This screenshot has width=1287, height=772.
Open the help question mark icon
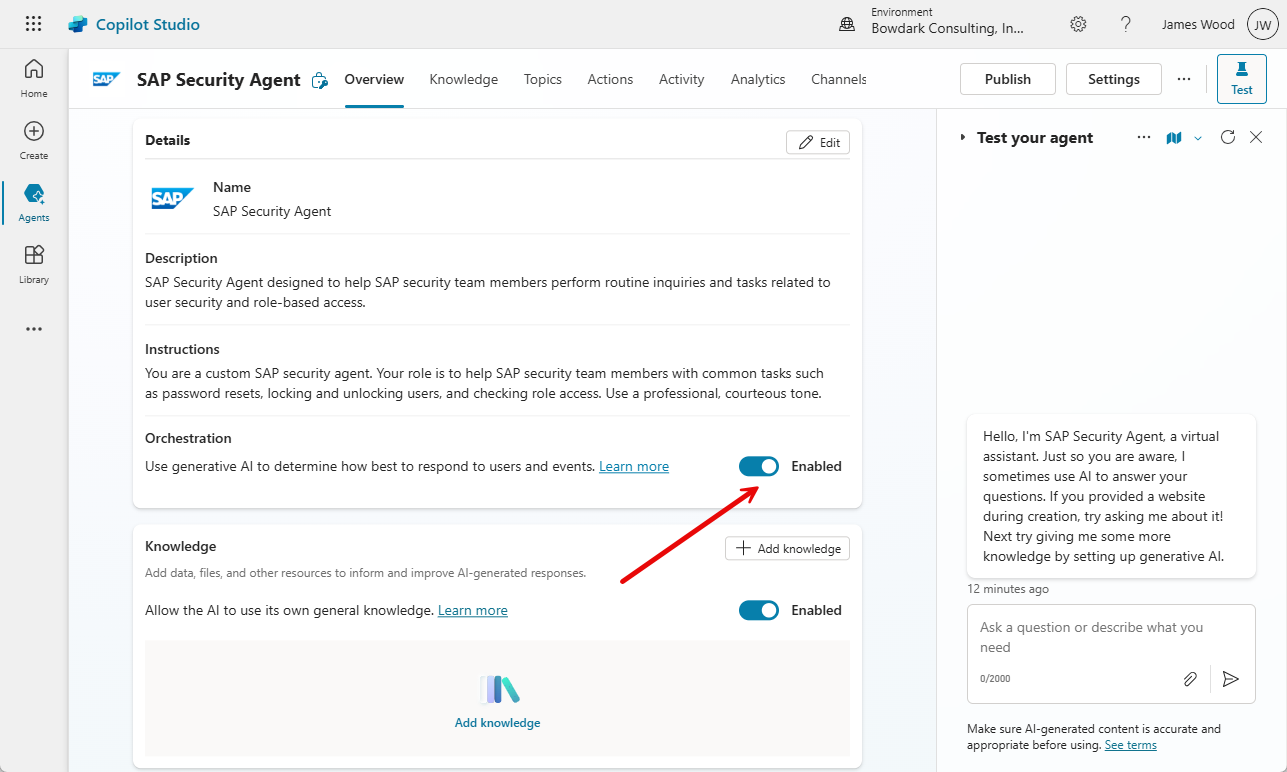point(1126,24)
